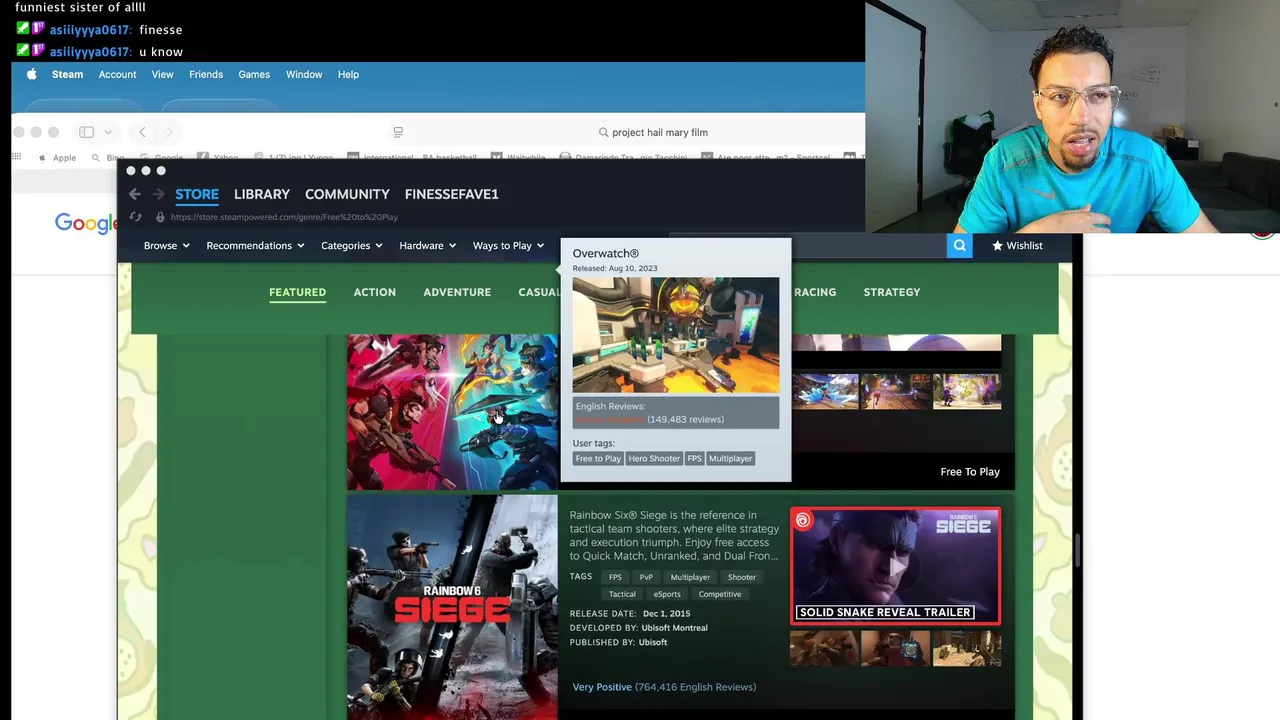Go forward using Steam's forward arrow
This screenshot has height=720, width=1280.
click(x=158, y=194)
